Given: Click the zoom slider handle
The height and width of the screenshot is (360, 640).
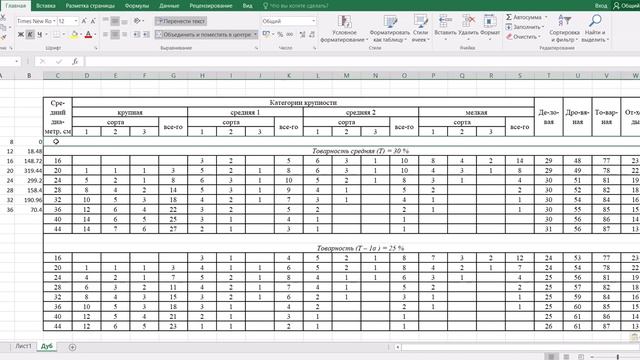Looking at the screenshot, I should [x=618, y=357].
